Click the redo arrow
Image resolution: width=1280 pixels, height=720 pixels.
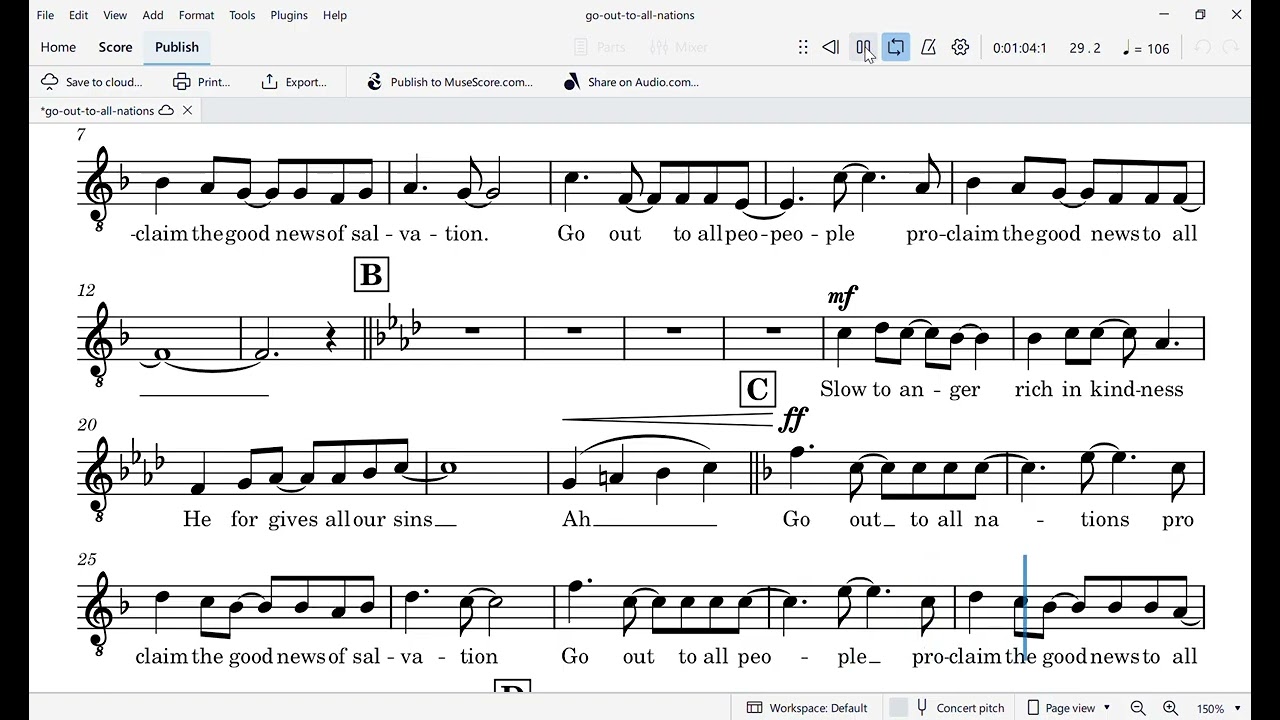(1231, 47)
